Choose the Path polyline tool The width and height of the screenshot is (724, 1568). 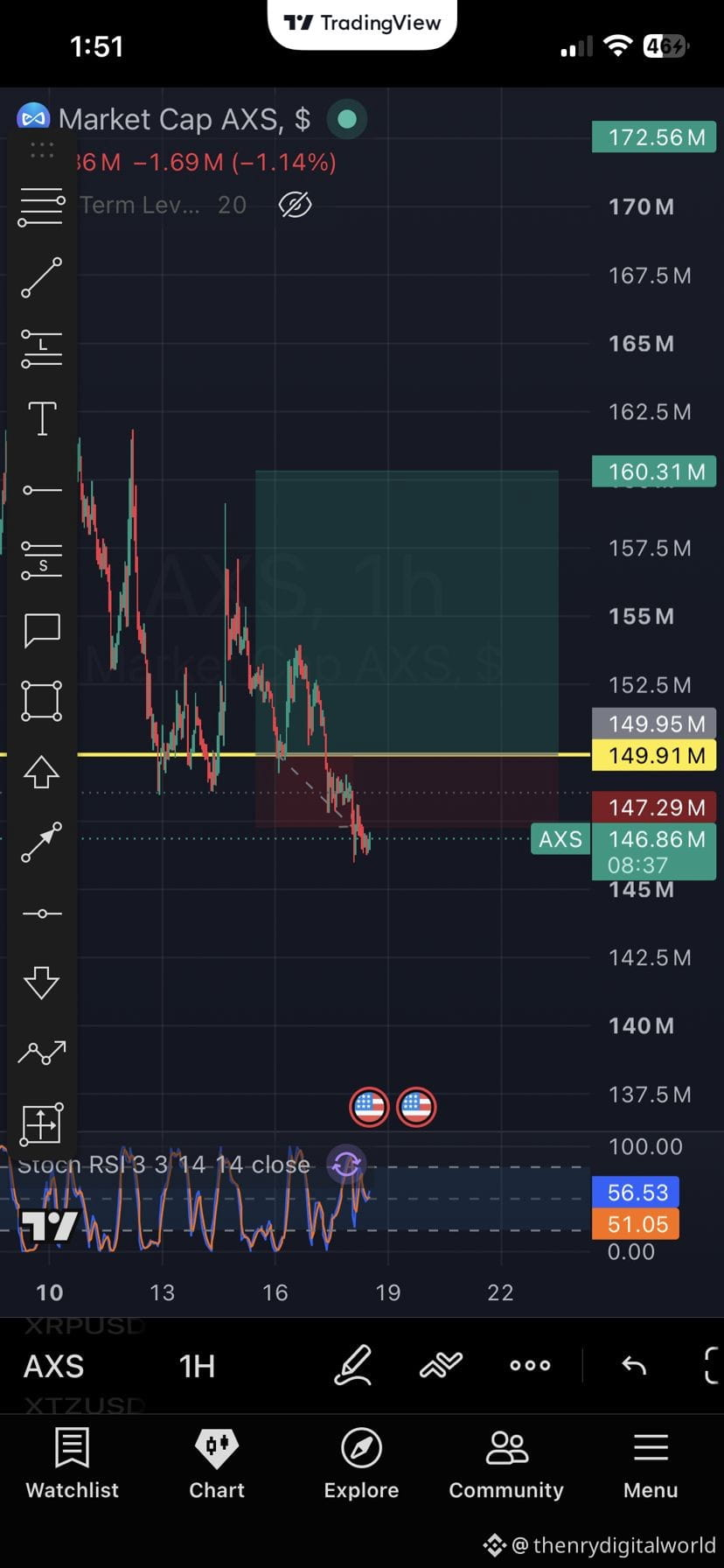[41, 1053]
